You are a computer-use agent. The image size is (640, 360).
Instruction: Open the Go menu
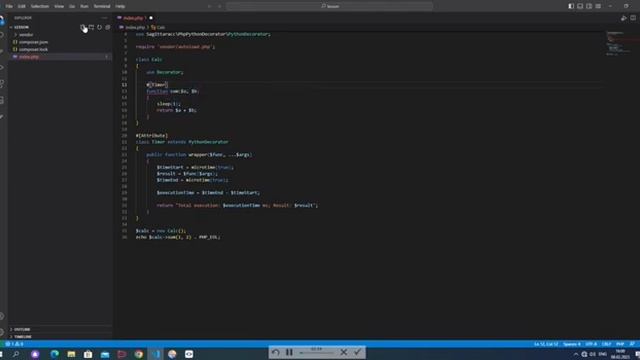coord(72,6)
